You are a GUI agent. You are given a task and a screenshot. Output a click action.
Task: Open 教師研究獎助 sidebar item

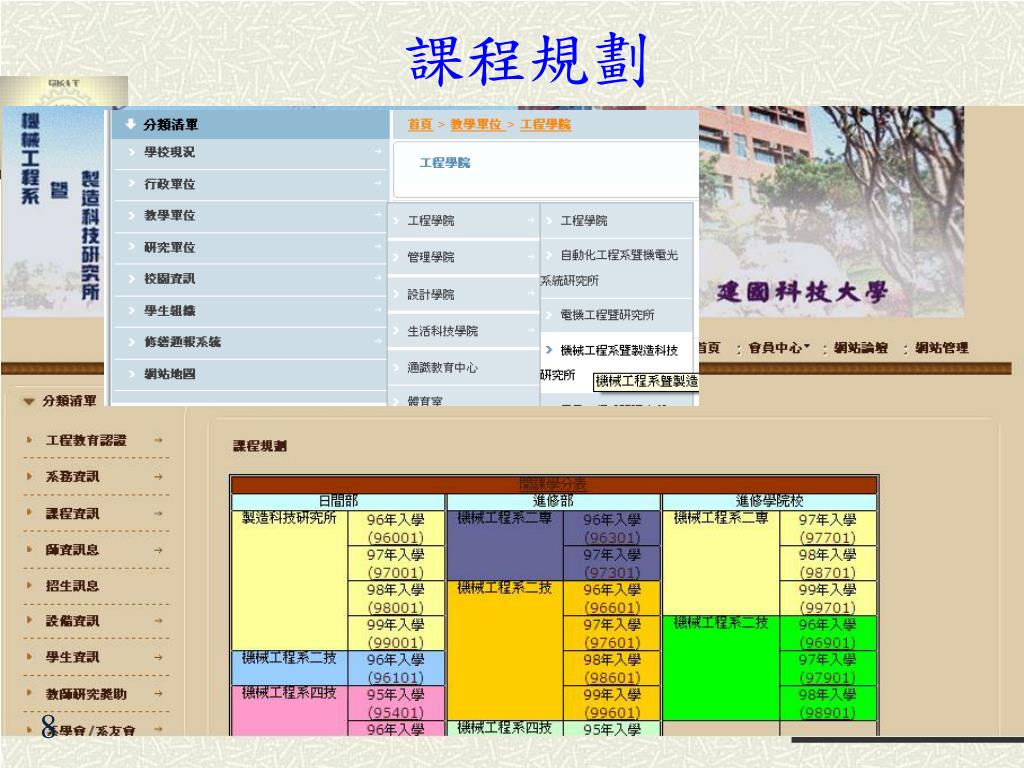86,694
